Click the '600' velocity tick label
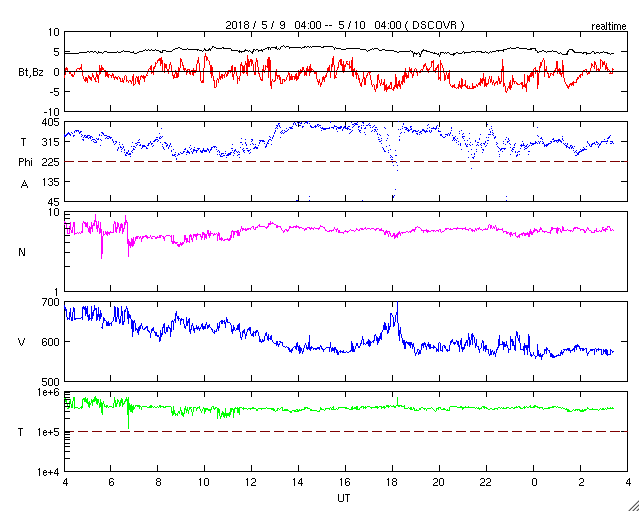 click(x=52, y=342)
